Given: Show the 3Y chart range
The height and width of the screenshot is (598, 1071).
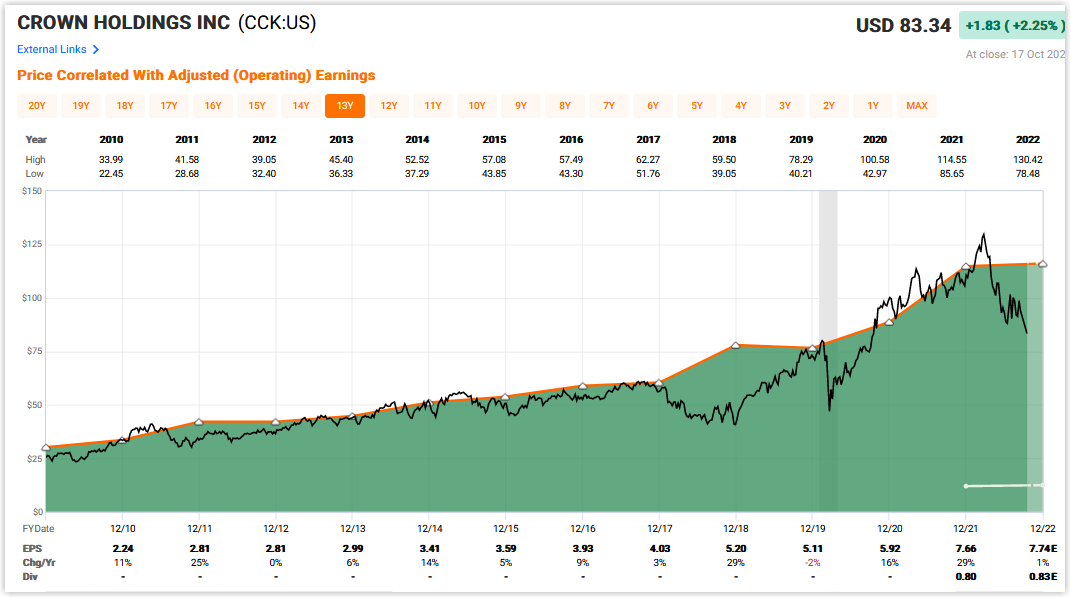Looking at the screenshot, I should 785,106.
